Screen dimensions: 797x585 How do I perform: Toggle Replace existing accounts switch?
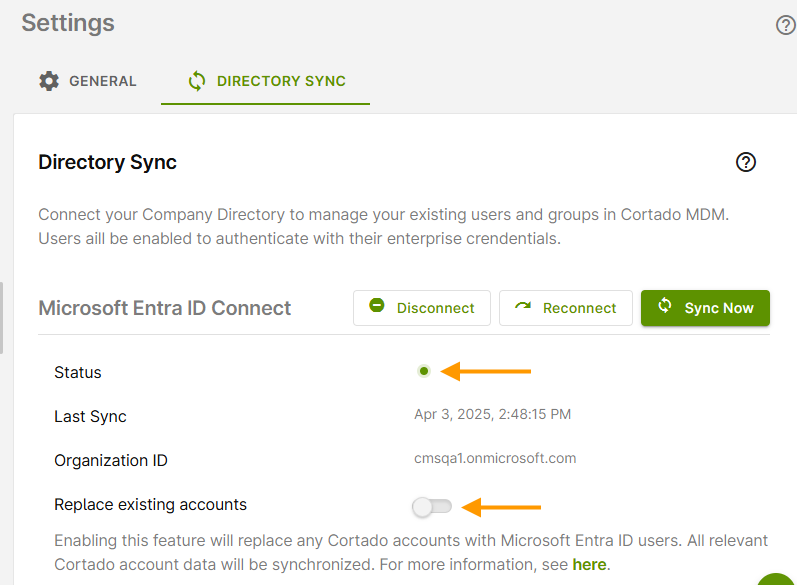click(432, 507)
